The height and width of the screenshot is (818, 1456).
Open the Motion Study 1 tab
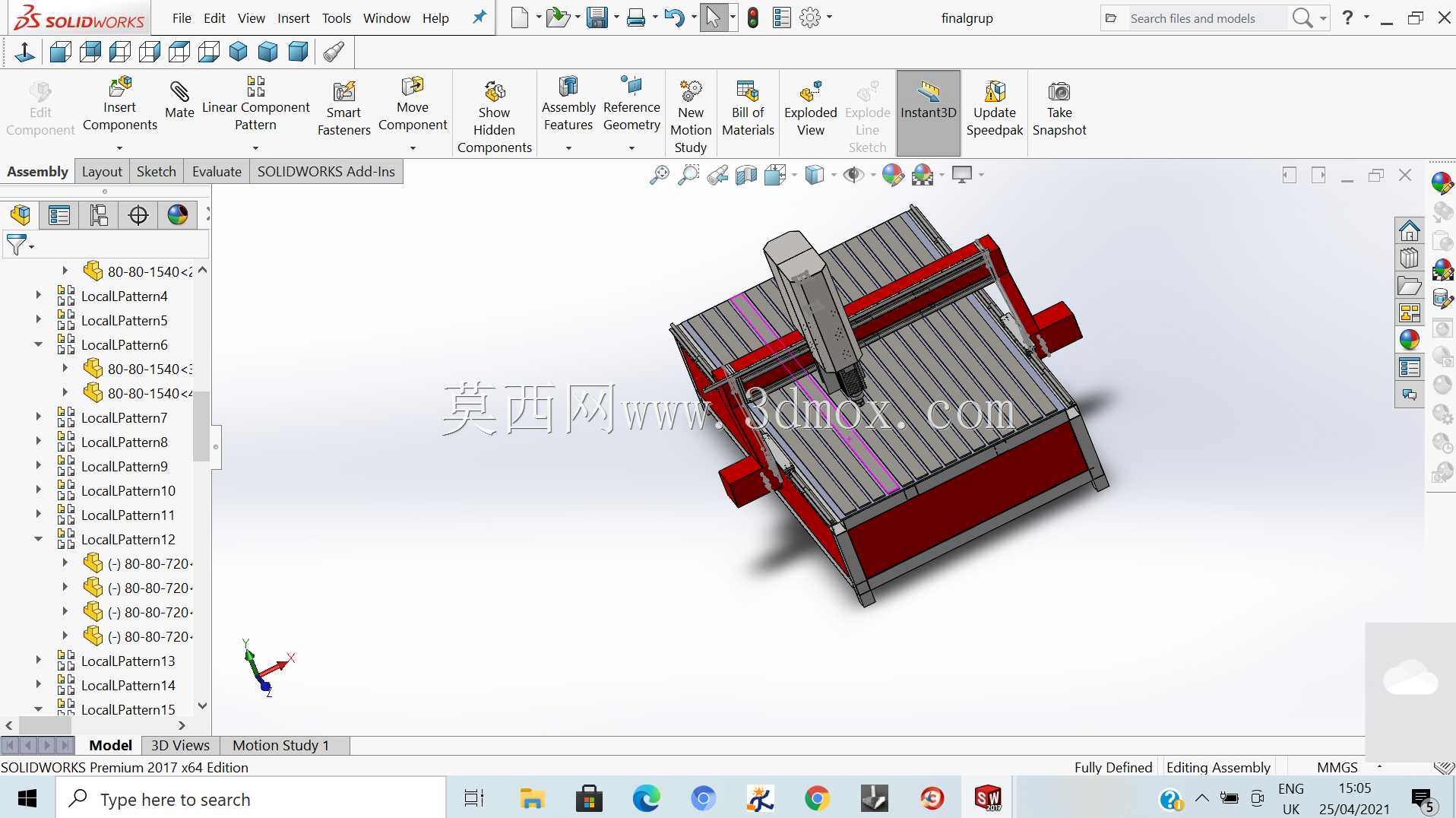[x=281, y=746]
